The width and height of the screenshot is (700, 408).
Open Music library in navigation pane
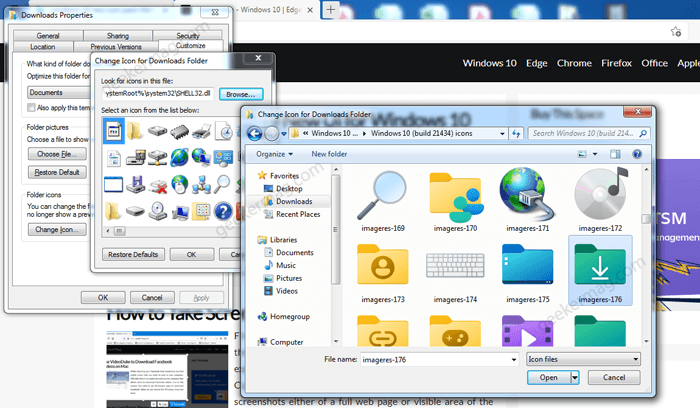280,265
